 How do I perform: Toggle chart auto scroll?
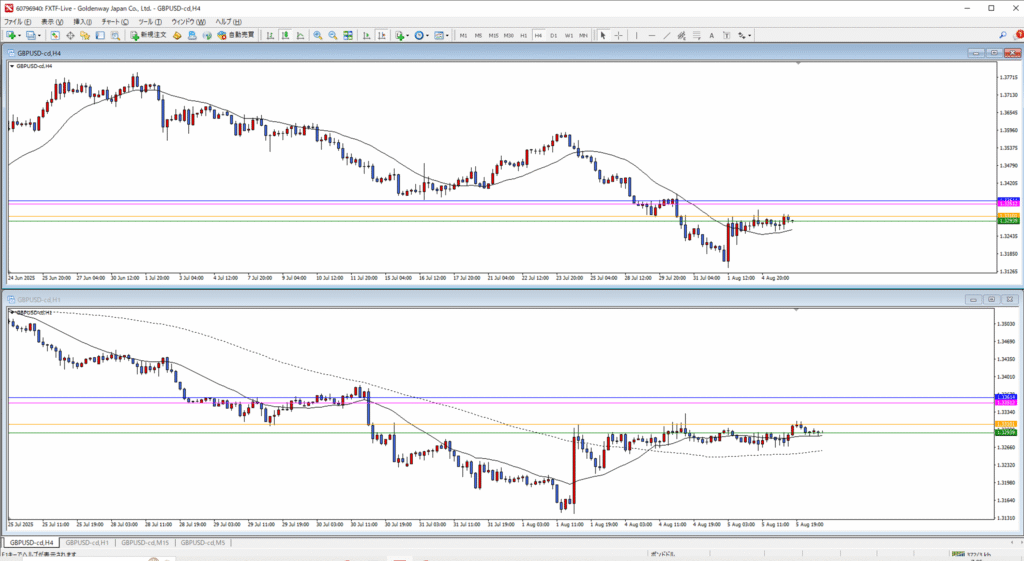pyautogui.click(x=366, y=35)
